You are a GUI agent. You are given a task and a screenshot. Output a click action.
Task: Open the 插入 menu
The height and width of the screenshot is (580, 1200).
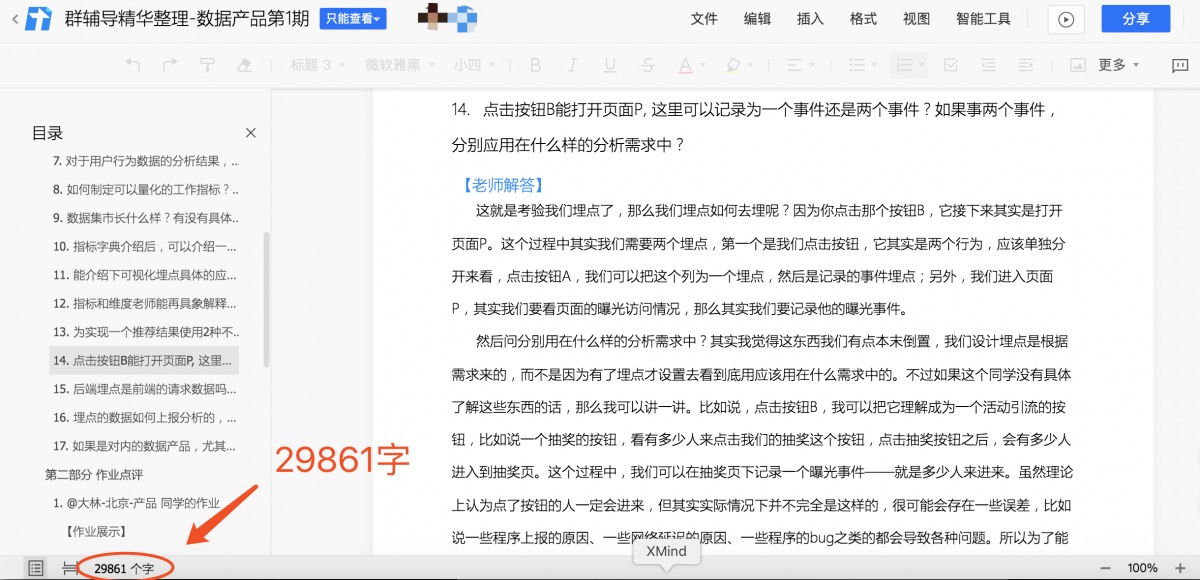pyautogui.click(x=810, y=19)
